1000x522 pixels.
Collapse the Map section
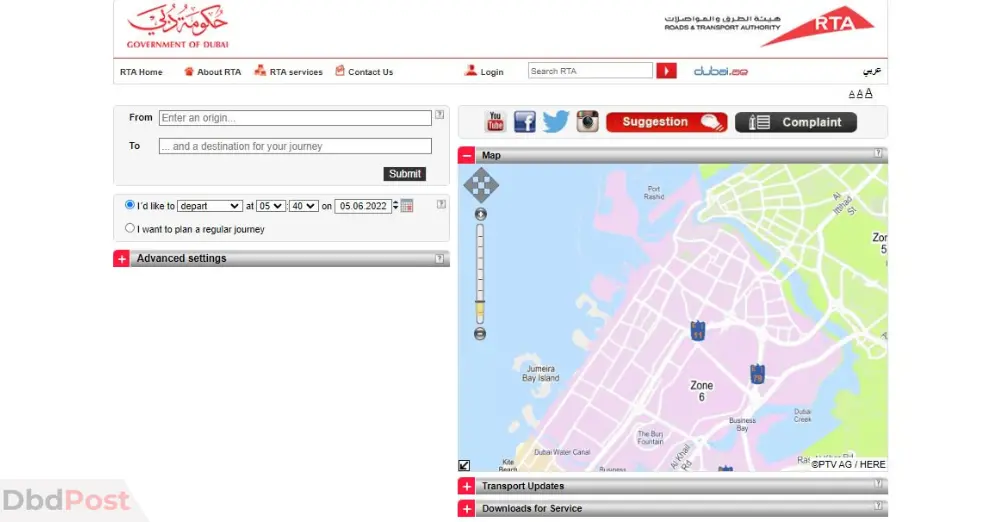[466, 155]
